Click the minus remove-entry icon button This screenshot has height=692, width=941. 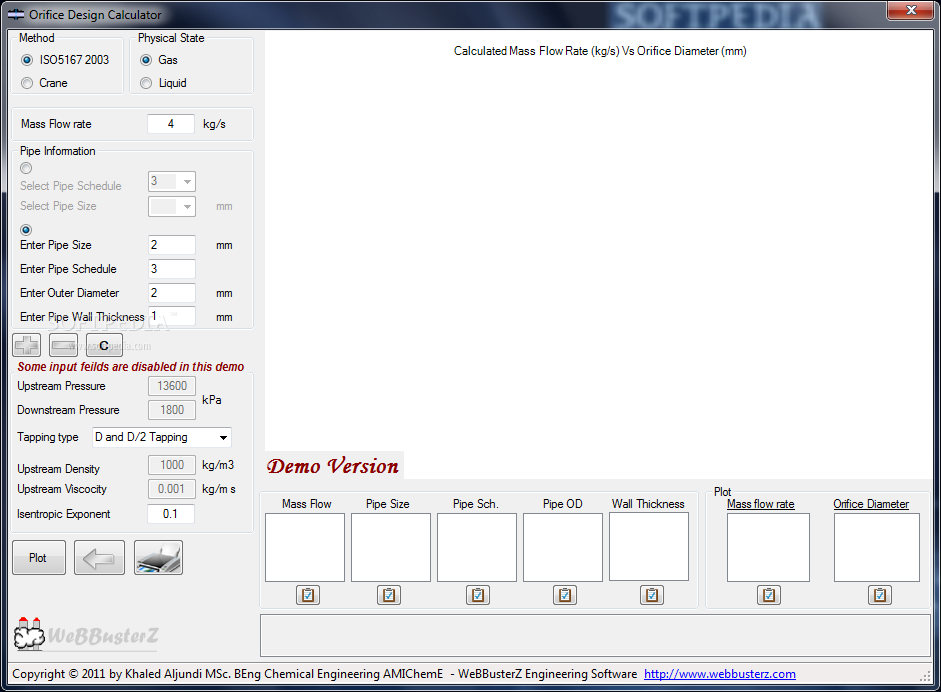point(63,345)
